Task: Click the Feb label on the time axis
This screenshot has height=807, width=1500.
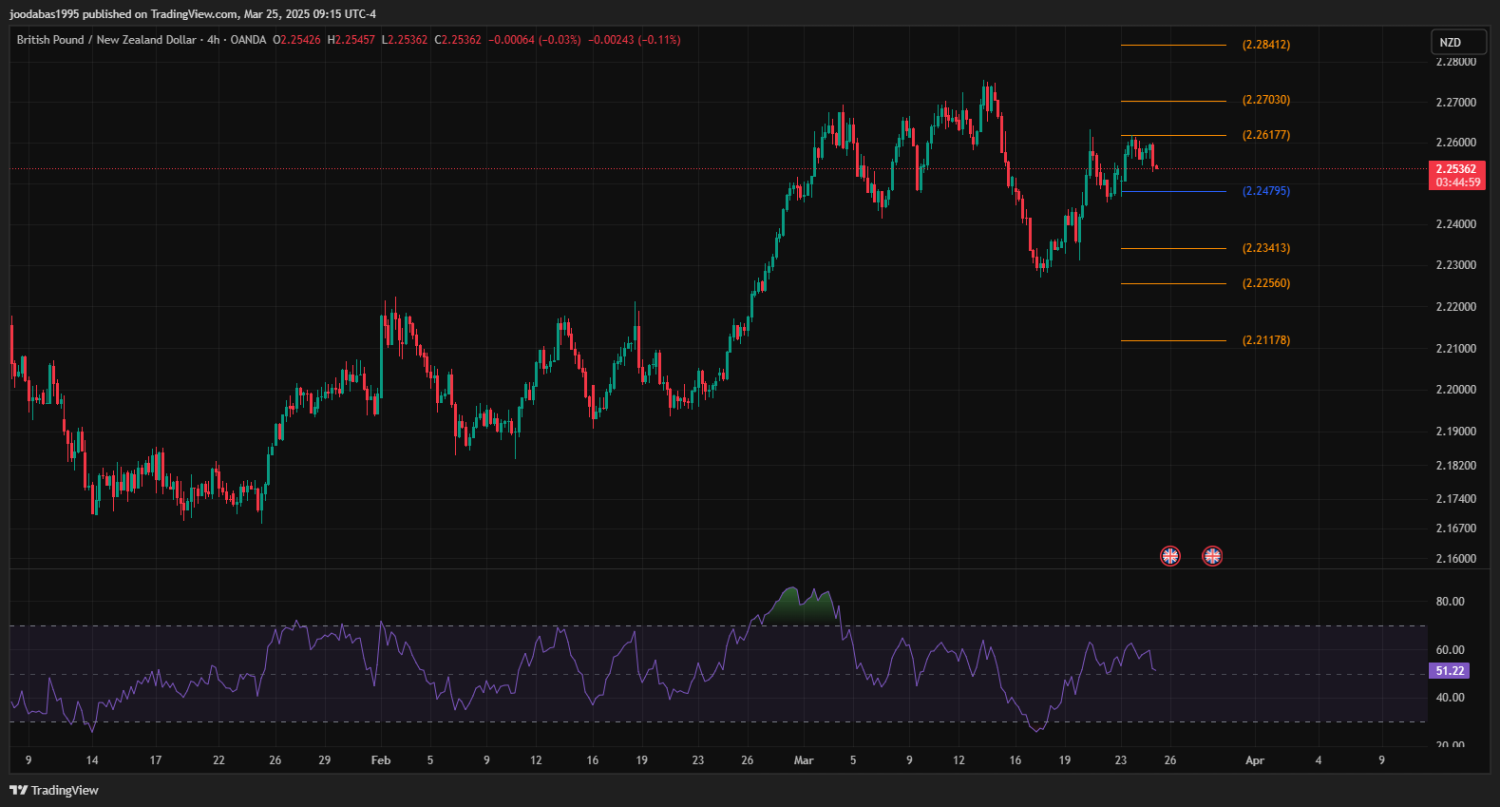Action: coord(381,760)
